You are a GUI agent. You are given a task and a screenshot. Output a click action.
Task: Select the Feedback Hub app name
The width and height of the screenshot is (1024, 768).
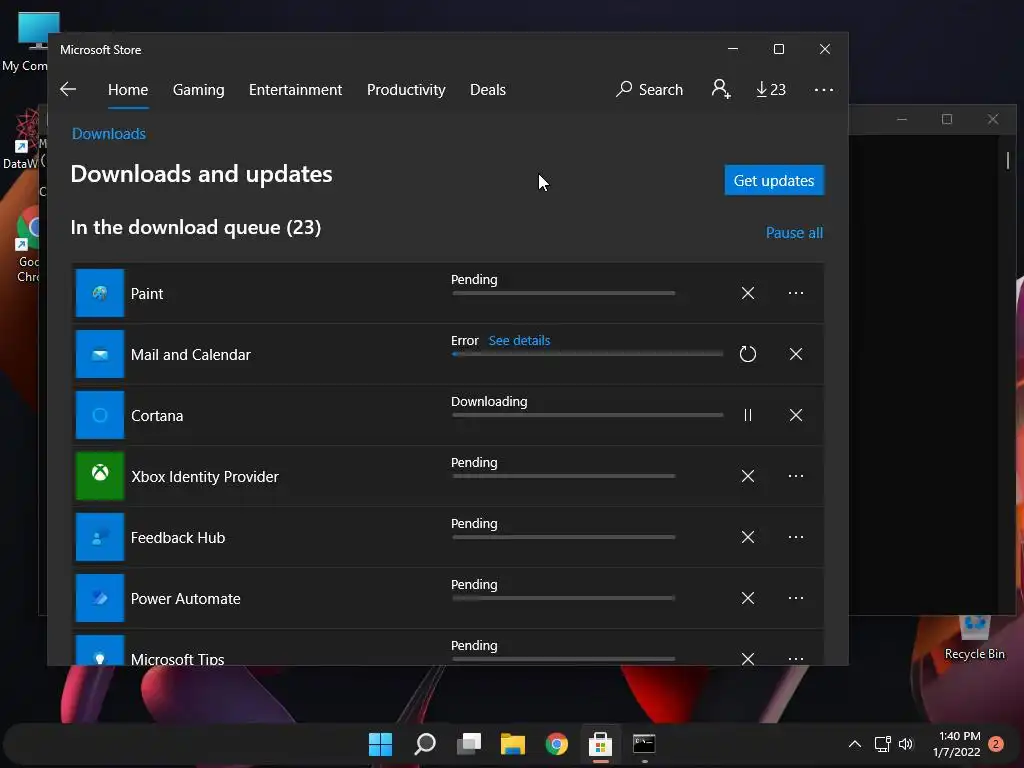[178, 537]
